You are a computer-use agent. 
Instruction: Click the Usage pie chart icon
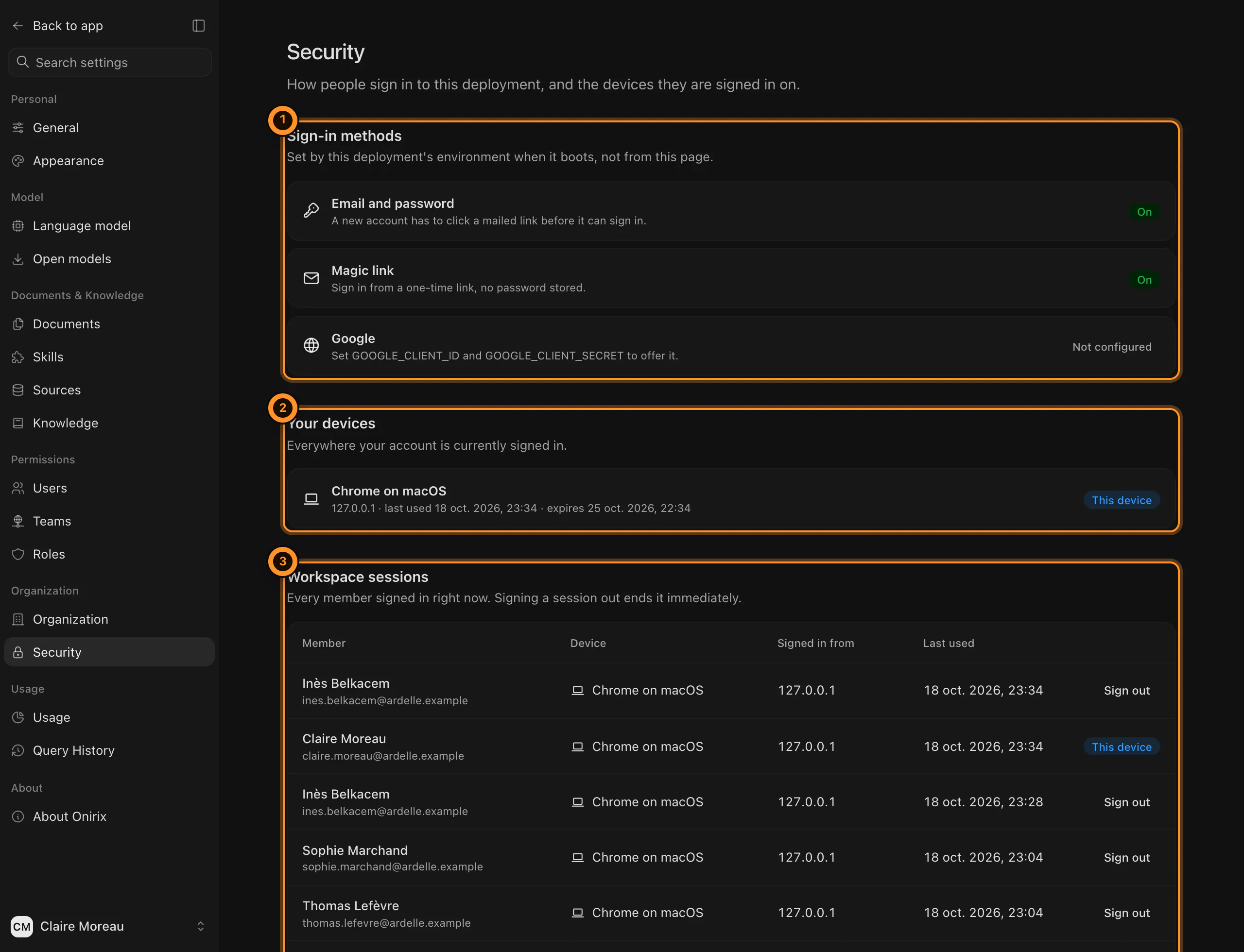click(18, 717)
